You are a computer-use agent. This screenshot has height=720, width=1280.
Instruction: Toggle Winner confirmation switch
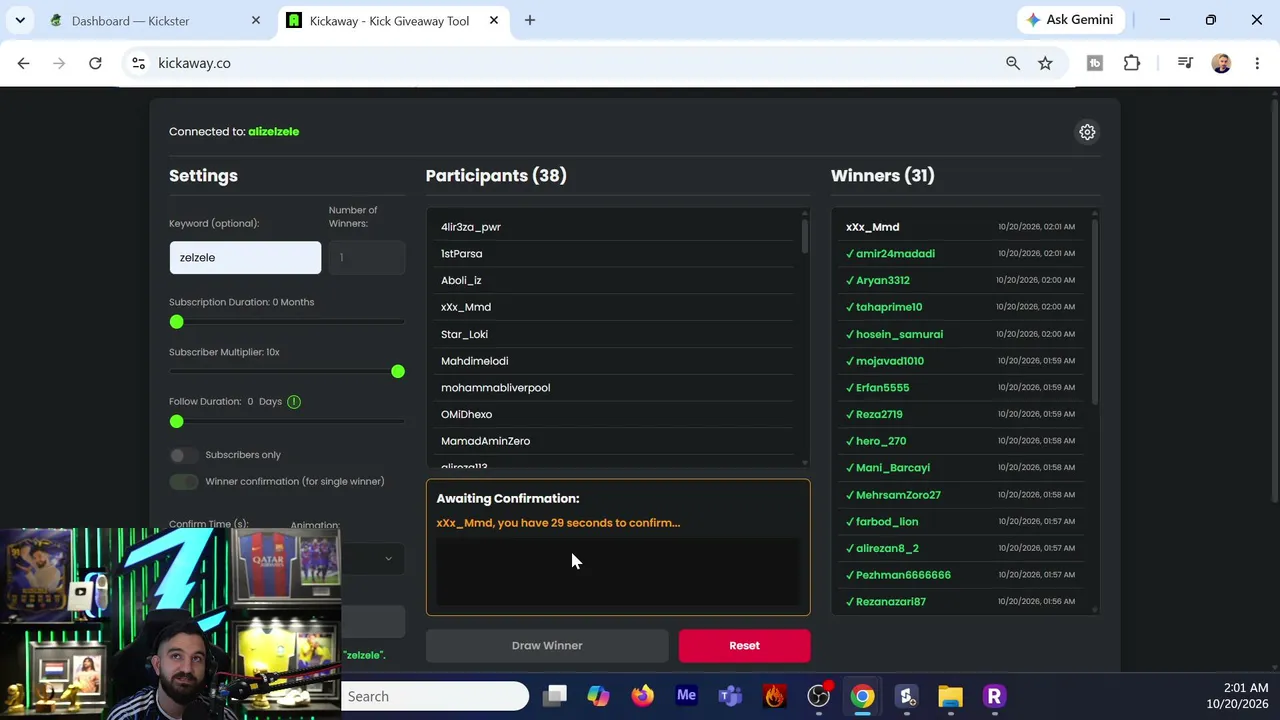coord(184,482)
